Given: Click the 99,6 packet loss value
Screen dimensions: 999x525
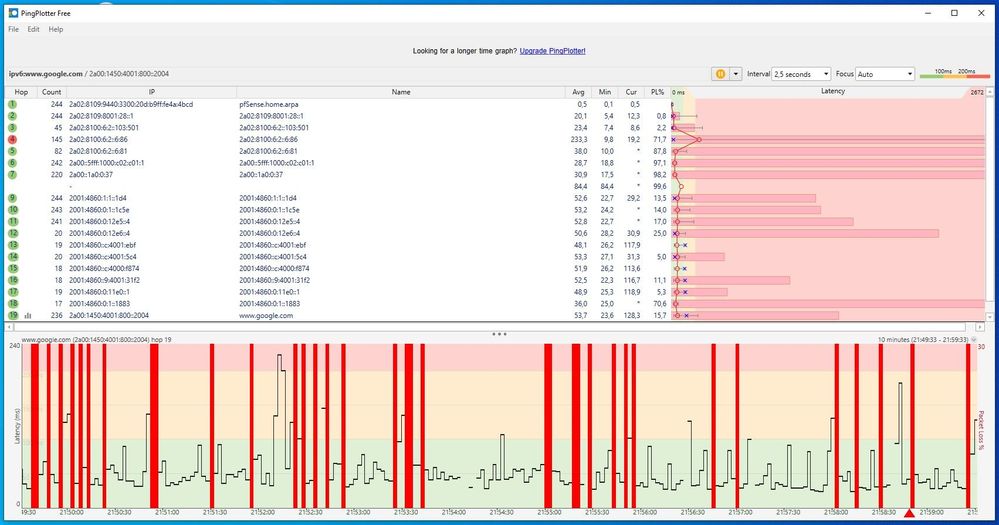Looking at the screenshot, I should (659, 186).
